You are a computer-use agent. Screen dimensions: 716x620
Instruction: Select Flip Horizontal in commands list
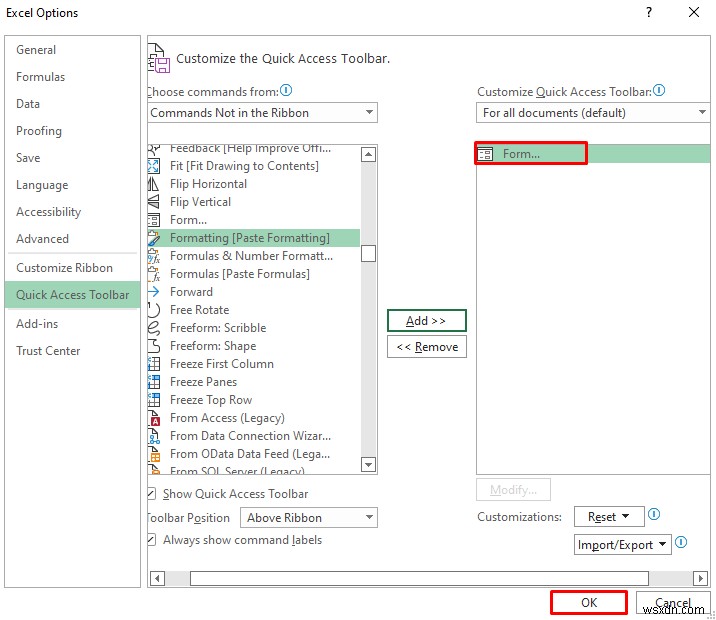253,184
